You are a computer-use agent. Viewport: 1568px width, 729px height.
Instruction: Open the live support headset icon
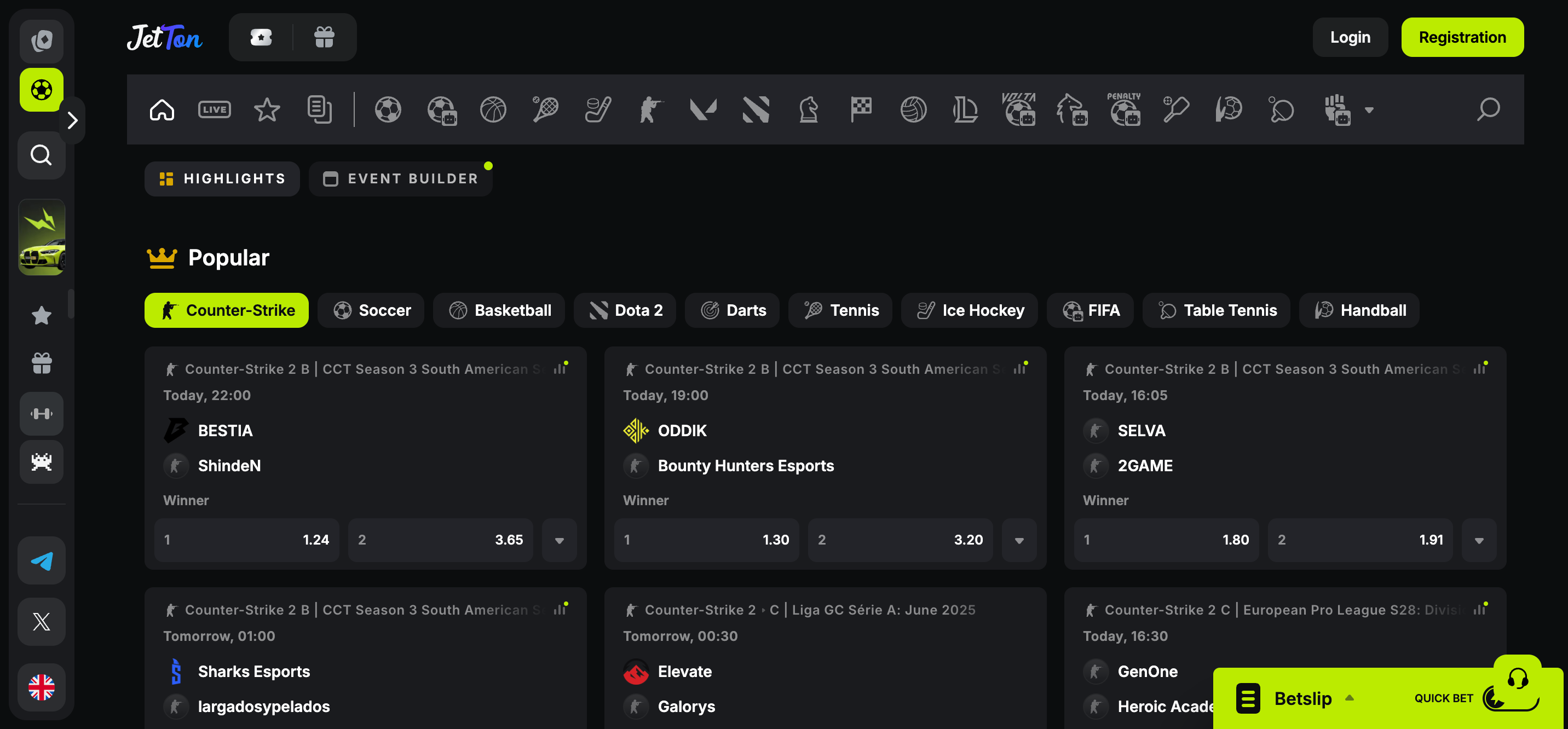point(1518,679)
